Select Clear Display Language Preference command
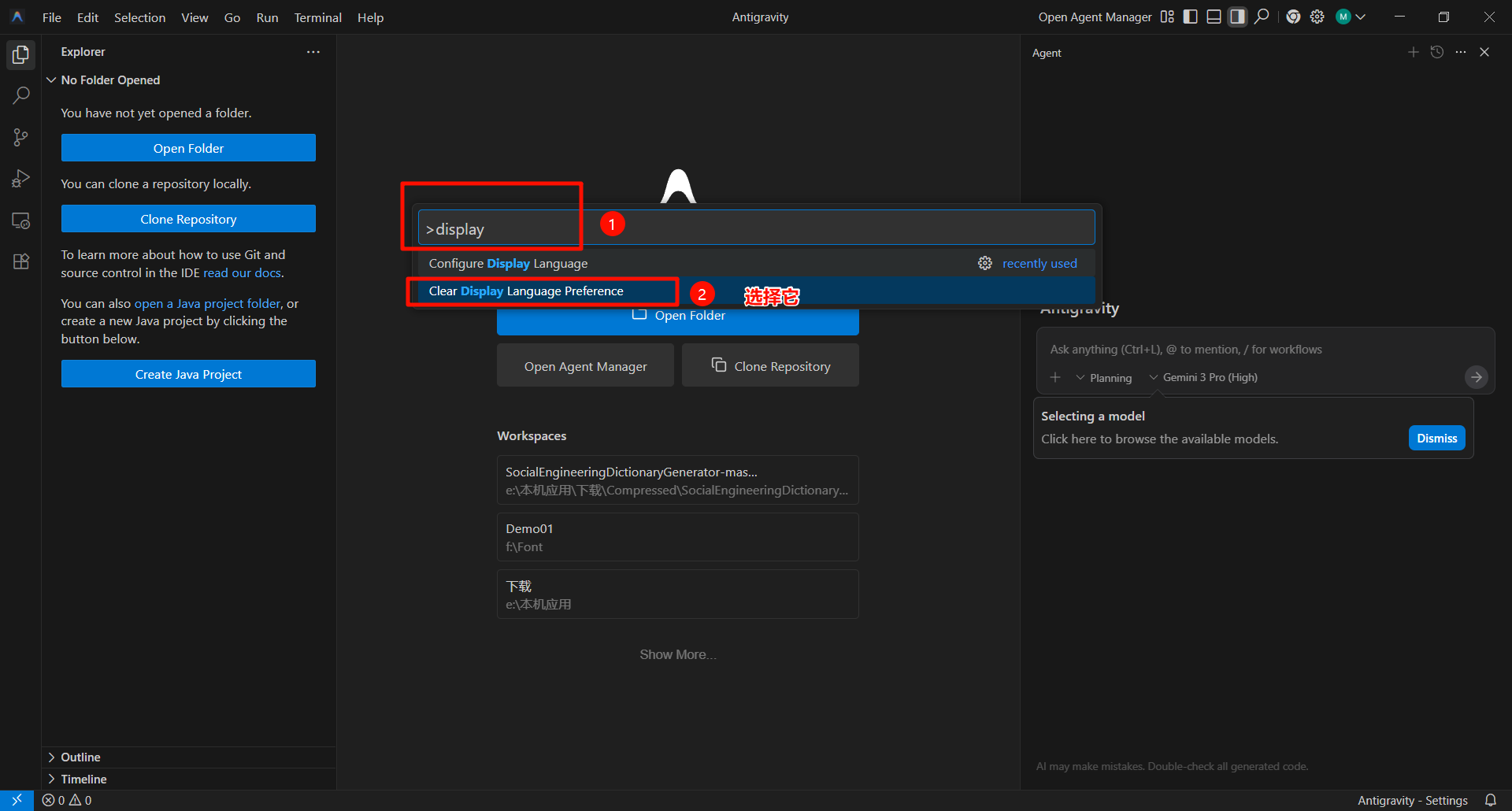The height and width of the screenshot is (811, 1512). point(526,291)
